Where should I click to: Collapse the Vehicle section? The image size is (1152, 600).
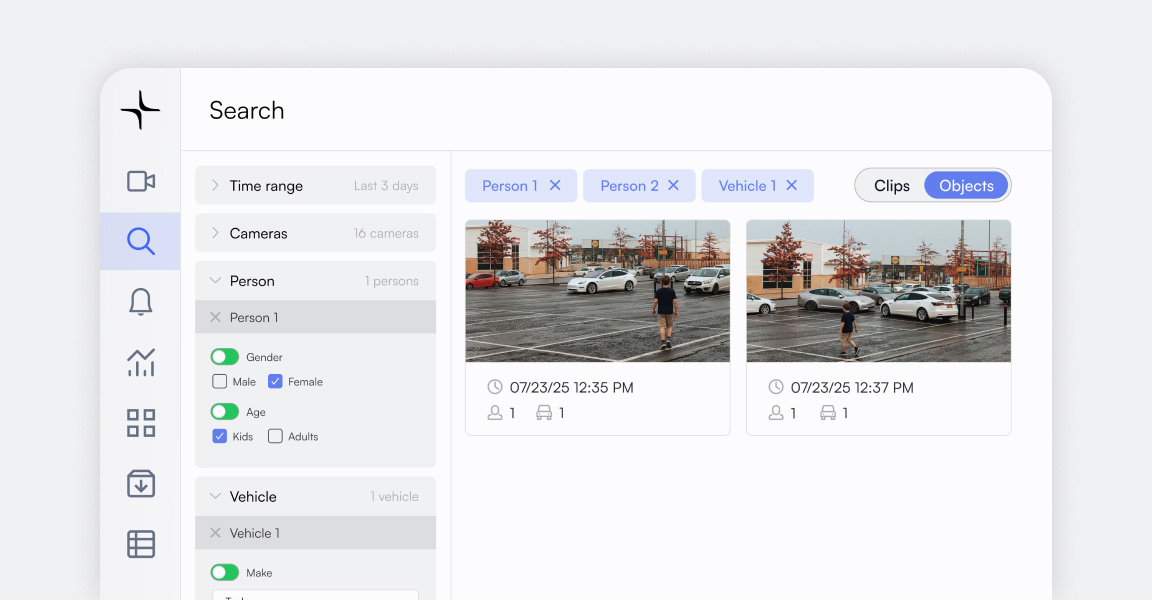(215, 497)
